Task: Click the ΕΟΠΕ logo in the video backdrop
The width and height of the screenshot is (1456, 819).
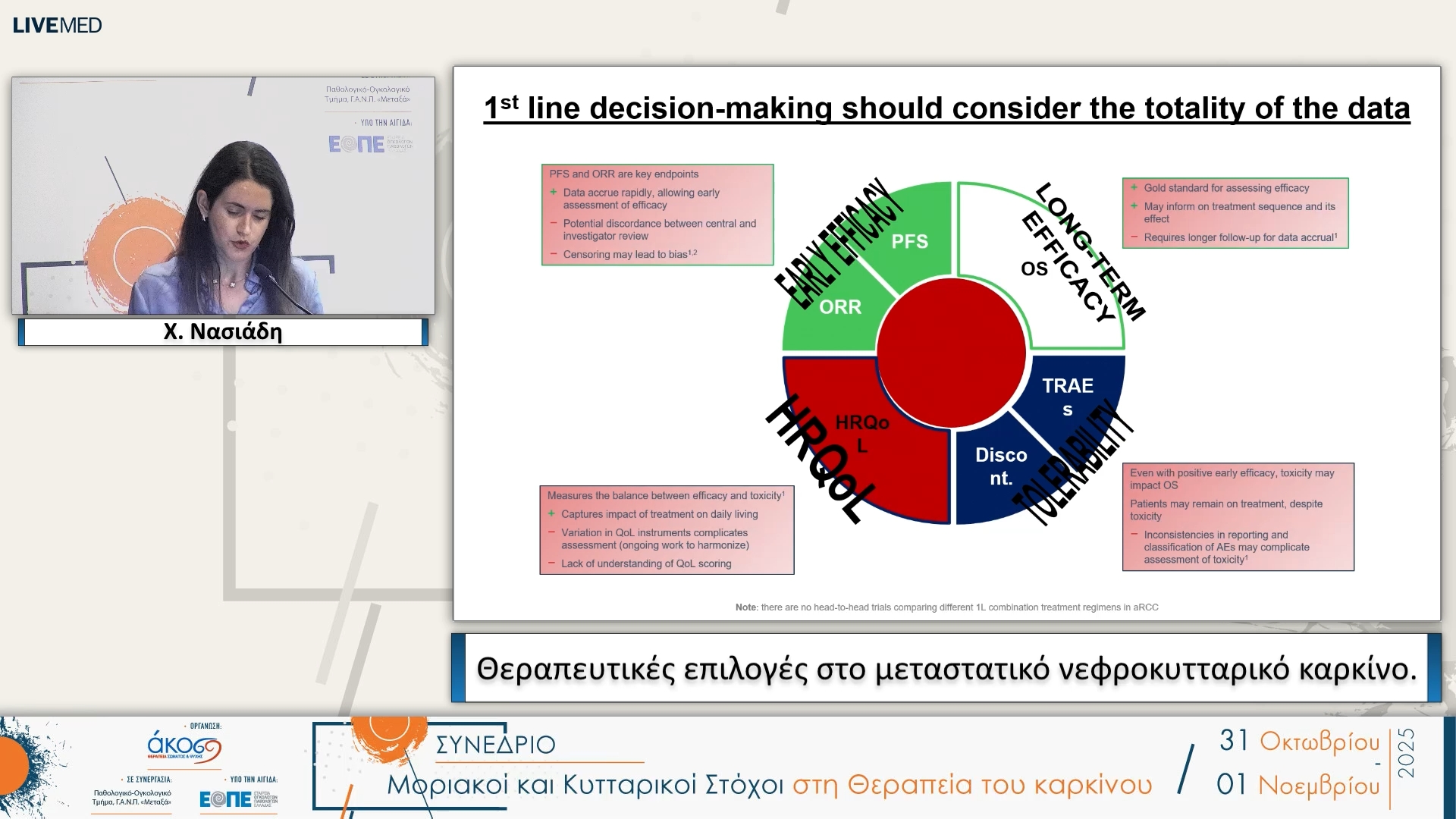Action: pos(370,144)
